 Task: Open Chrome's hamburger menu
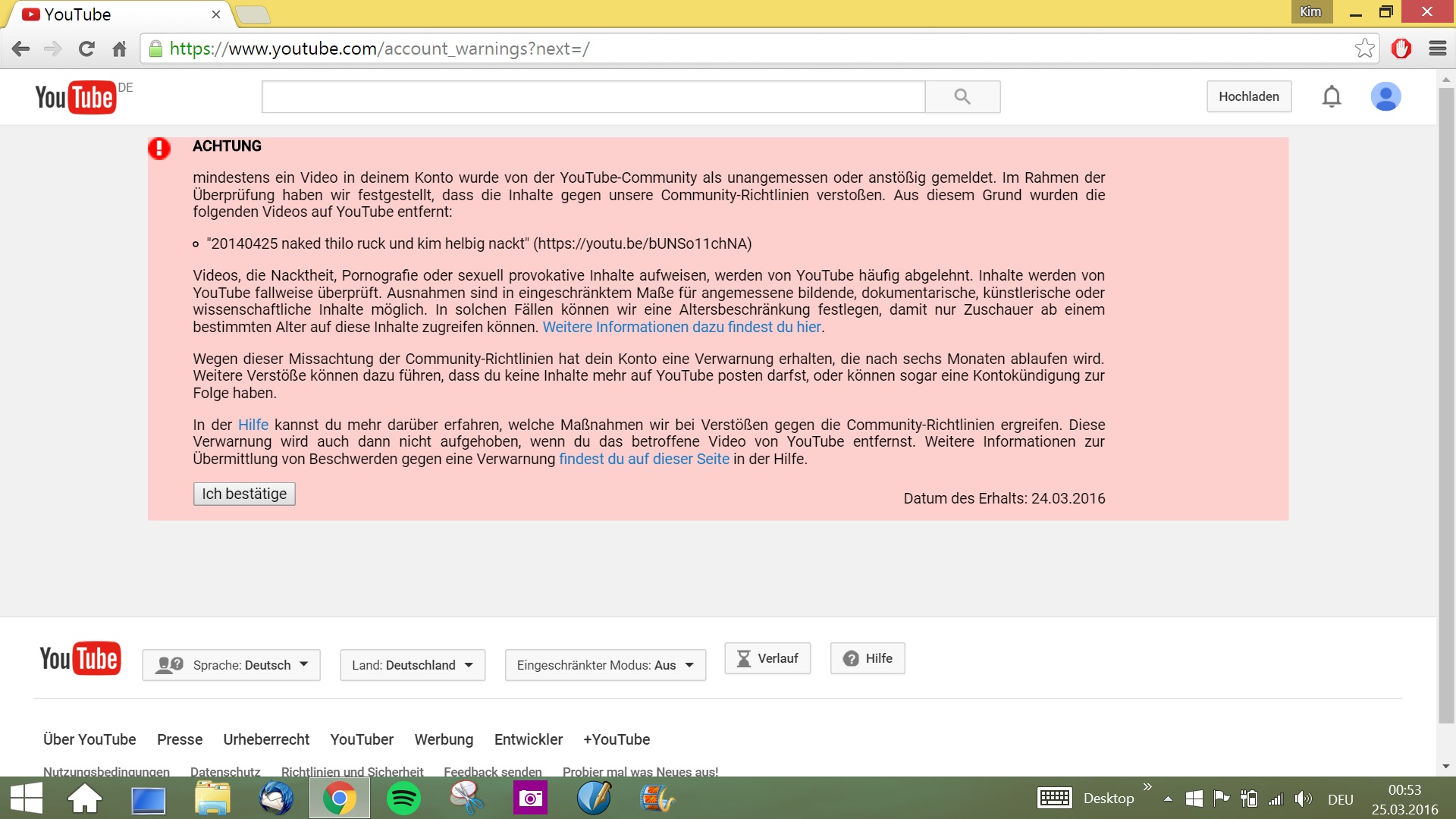click(1437, 49)
